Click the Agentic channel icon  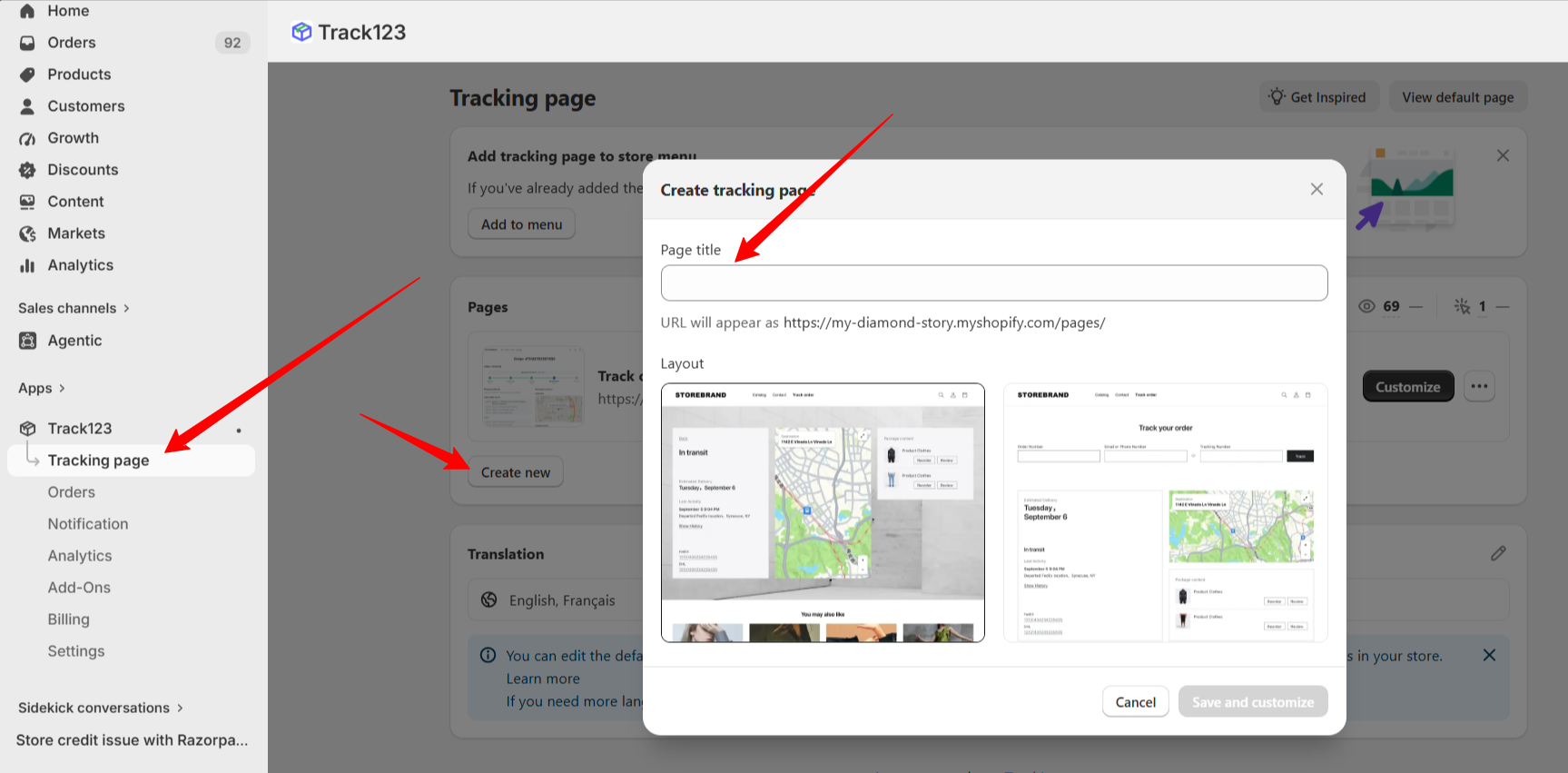[x=27, y=341]
